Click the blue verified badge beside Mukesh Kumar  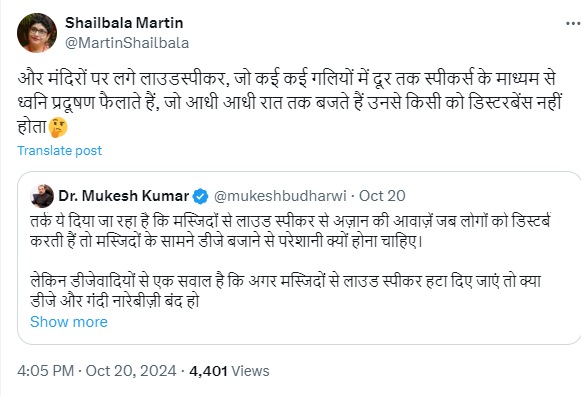pyautogui.click(x=200, y=196)
